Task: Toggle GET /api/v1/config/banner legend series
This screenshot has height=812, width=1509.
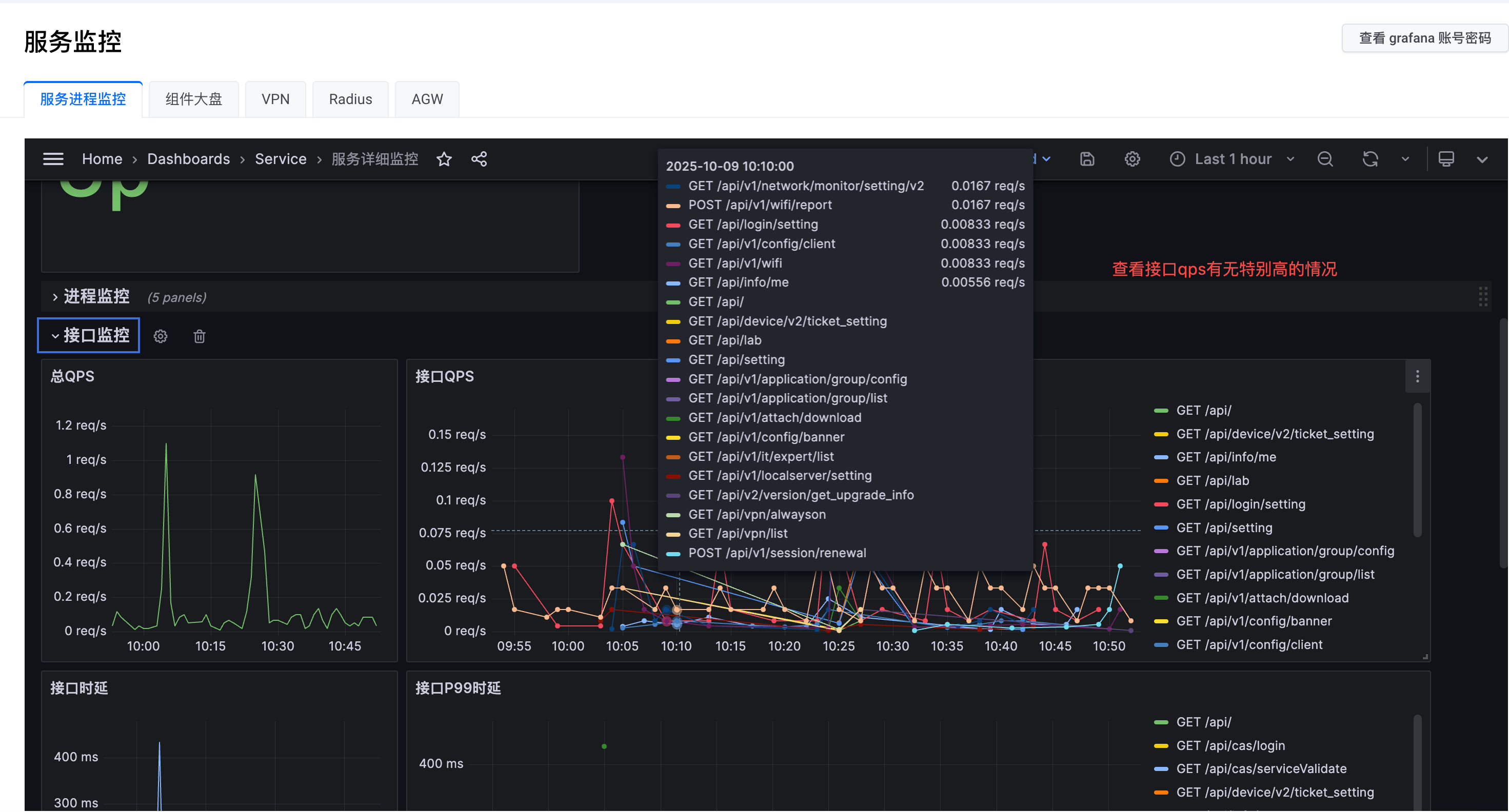Action: click(1254, 621)
